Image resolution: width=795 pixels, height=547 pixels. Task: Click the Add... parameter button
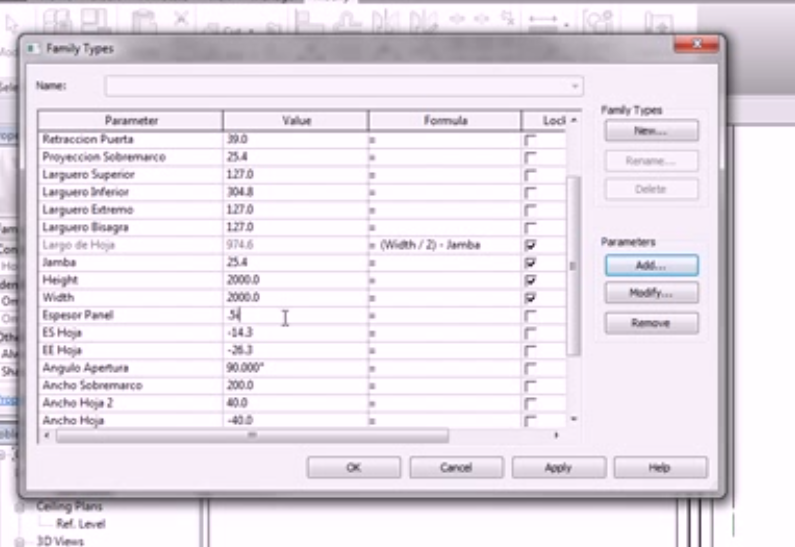point(652,265)
